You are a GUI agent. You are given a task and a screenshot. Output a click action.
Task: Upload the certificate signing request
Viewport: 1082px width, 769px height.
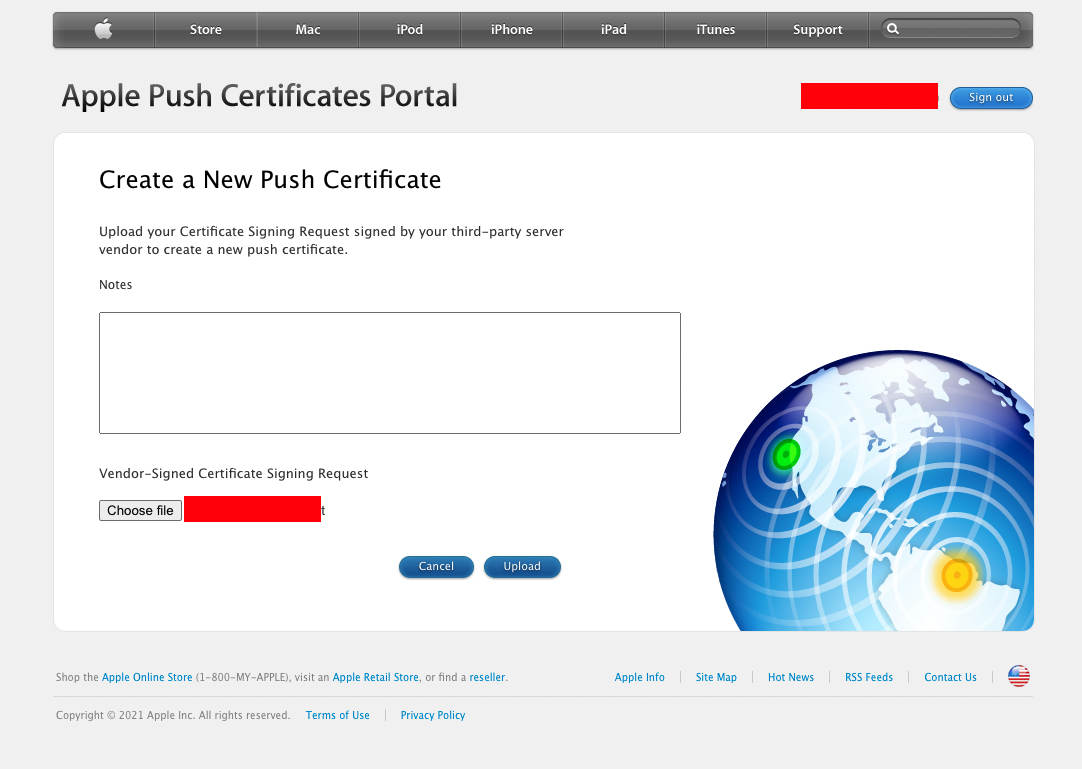pos(522,567)
